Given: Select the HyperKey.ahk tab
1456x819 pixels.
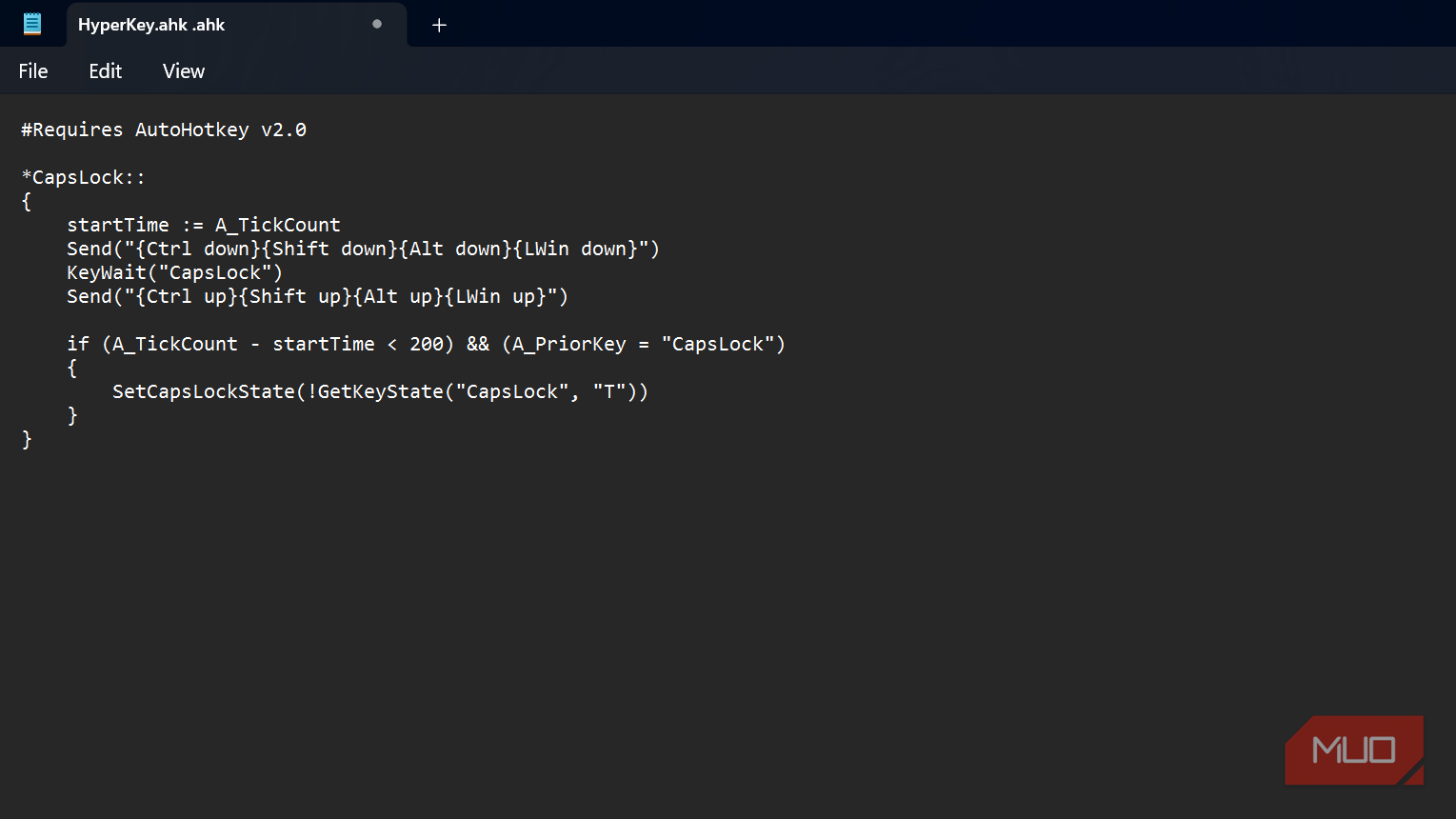Looking at the screenshot, I should coord(151,25).
